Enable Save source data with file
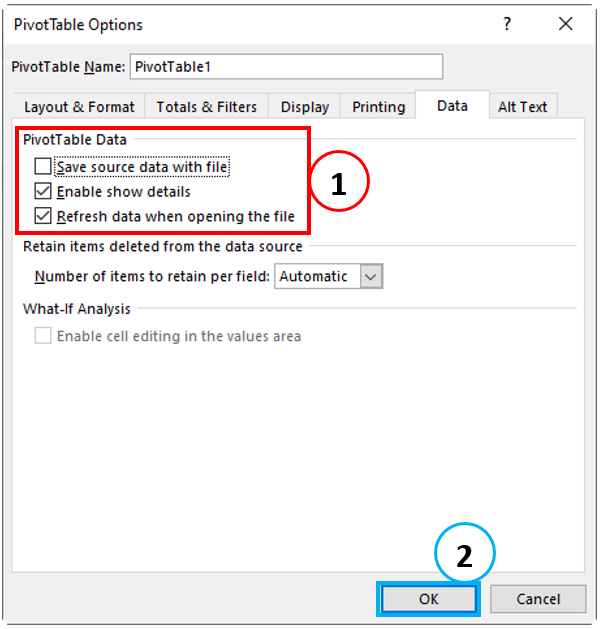This screenshot has height=629, width=600. [43, 166]
